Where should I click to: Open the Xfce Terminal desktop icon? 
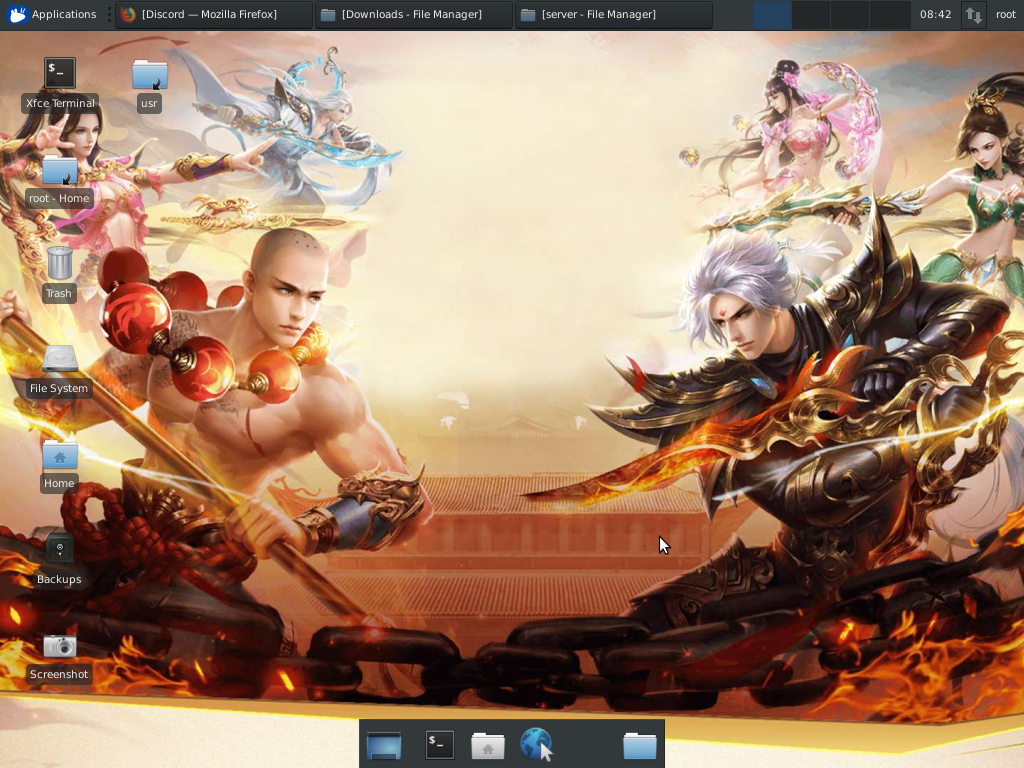[59, 74]
